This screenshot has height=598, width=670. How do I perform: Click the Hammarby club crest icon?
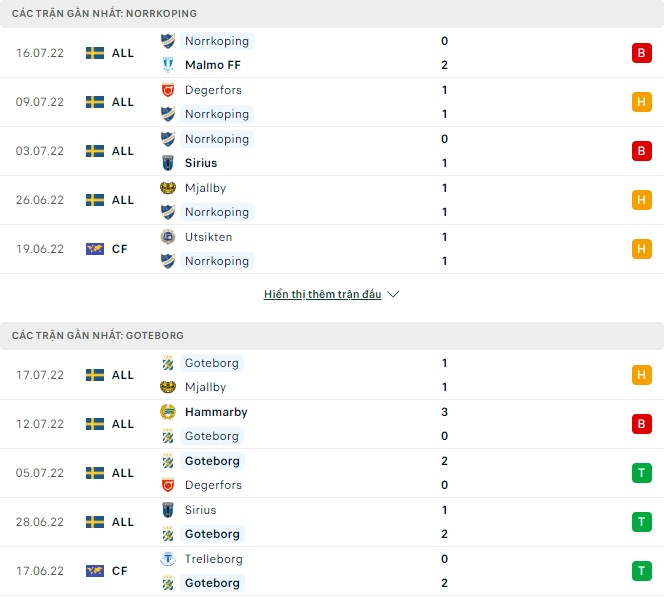167,412
